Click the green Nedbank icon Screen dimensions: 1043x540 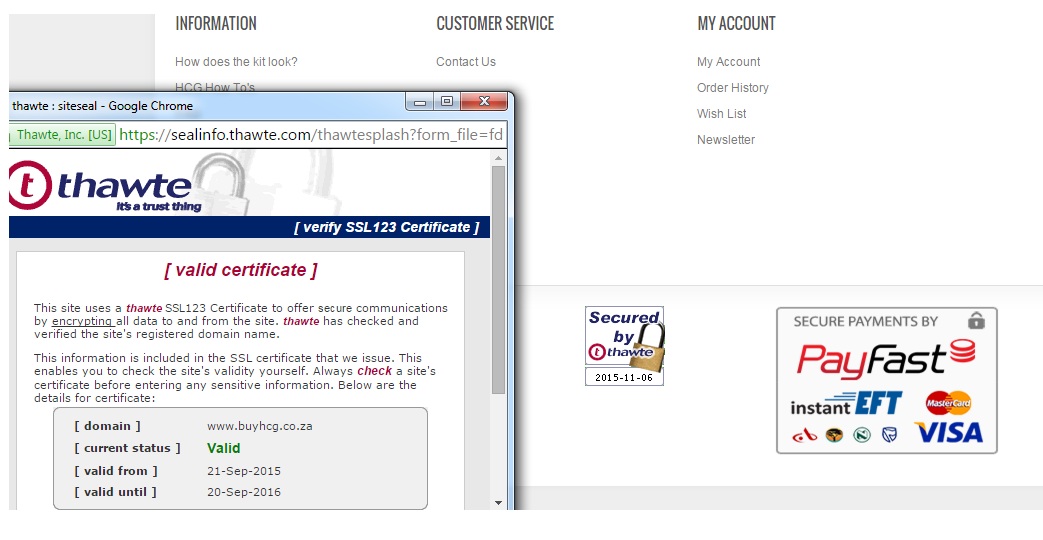[862, 435]
